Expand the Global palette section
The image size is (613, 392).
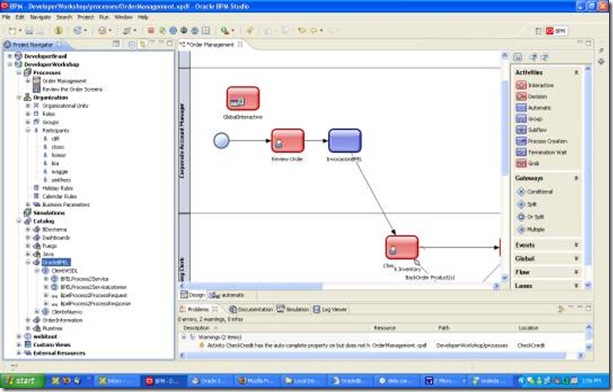coord(576,258)
